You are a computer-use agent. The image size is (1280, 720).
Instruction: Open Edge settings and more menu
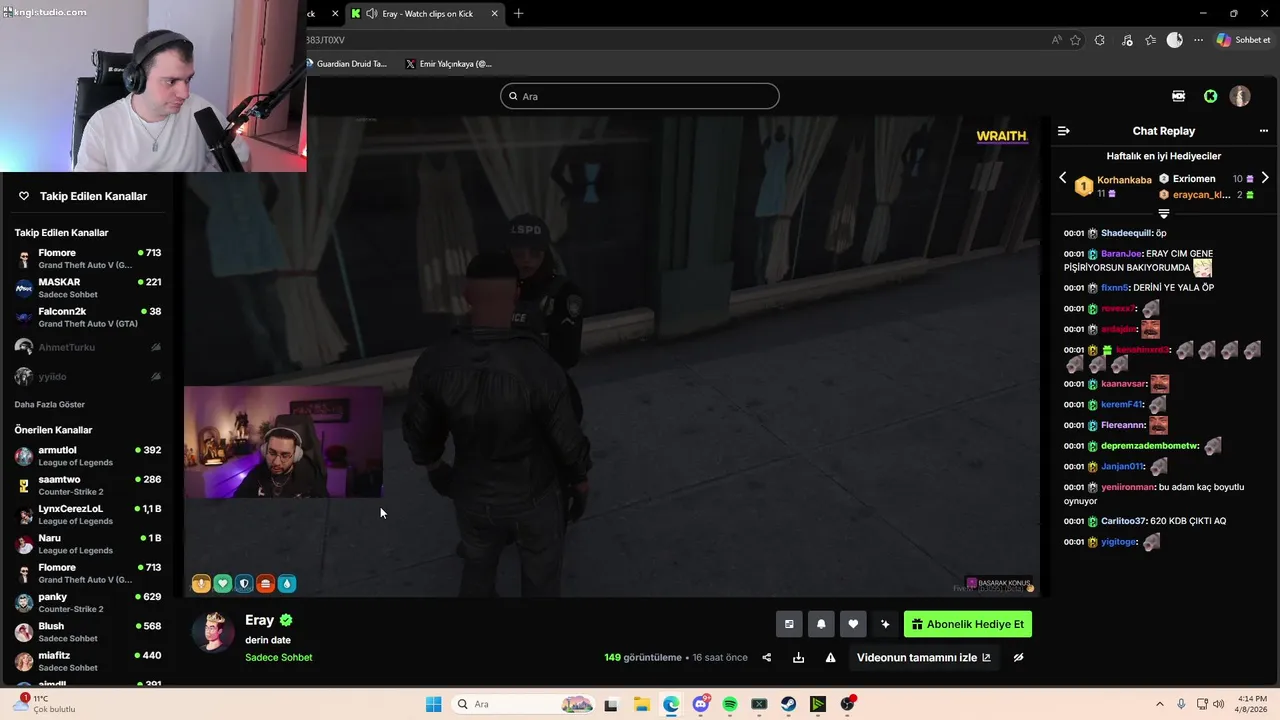point(1199,40)
